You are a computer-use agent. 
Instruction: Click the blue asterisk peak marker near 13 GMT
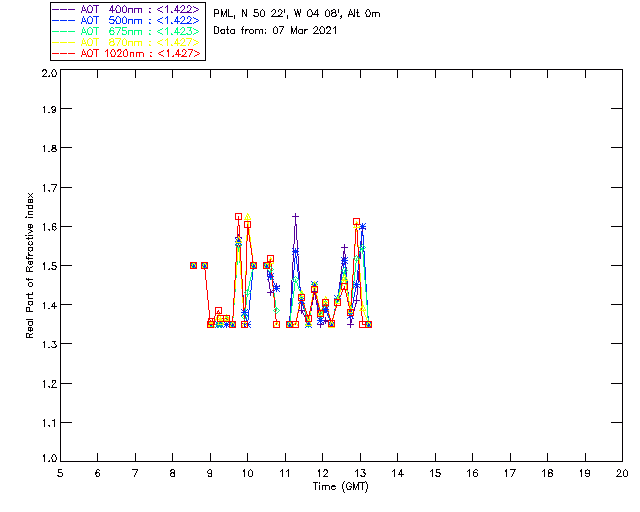point(363,227)
